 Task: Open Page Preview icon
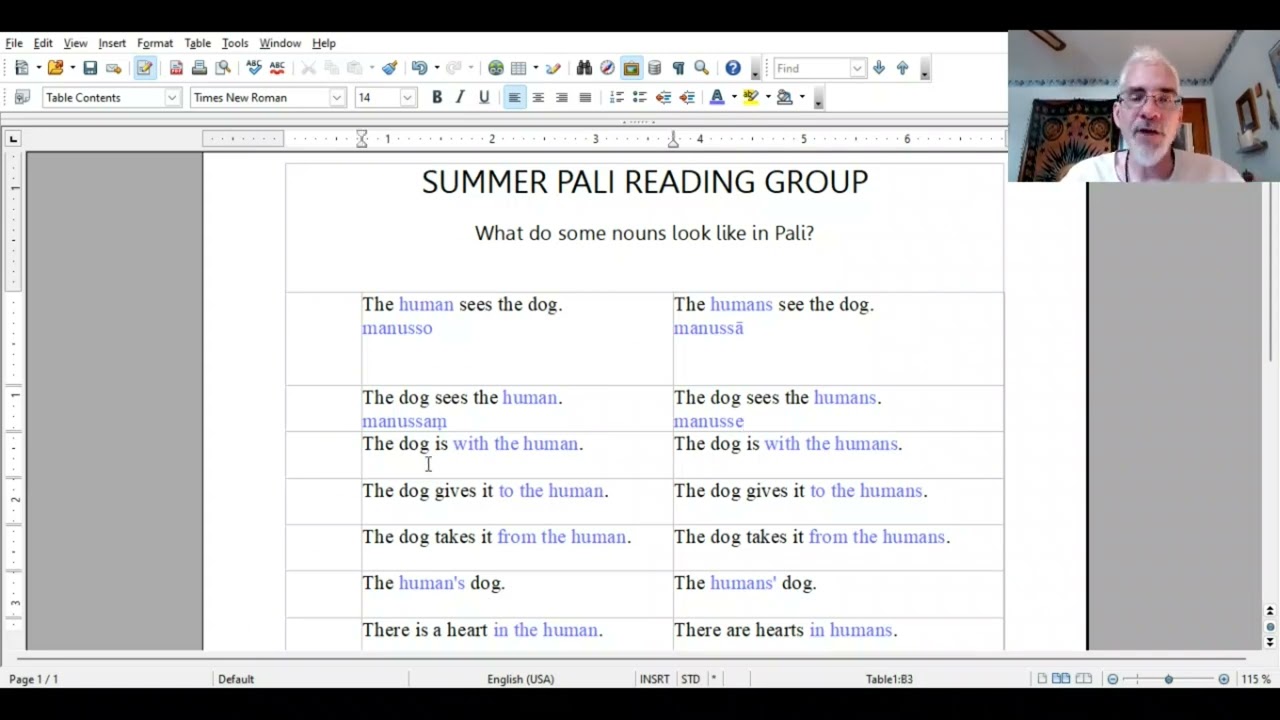tap(223, 68)
